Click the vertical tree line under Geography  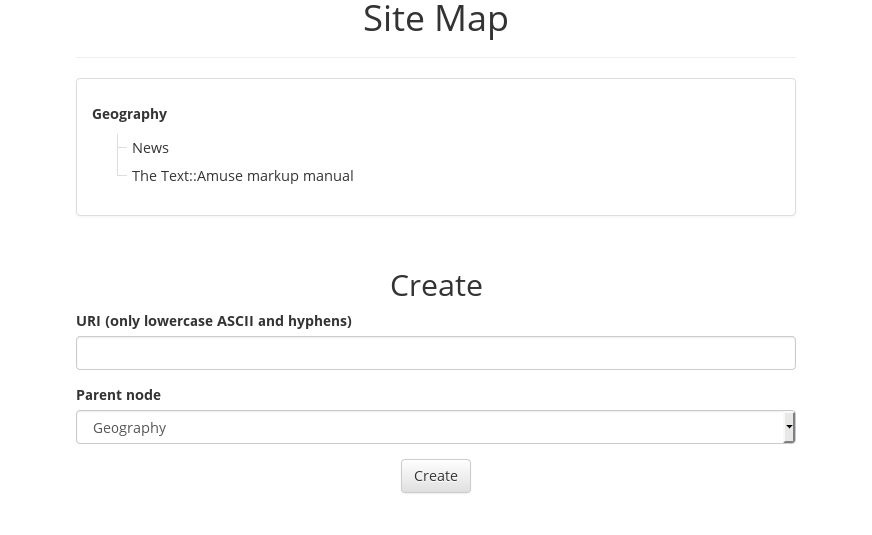click(x=118, y=155)
